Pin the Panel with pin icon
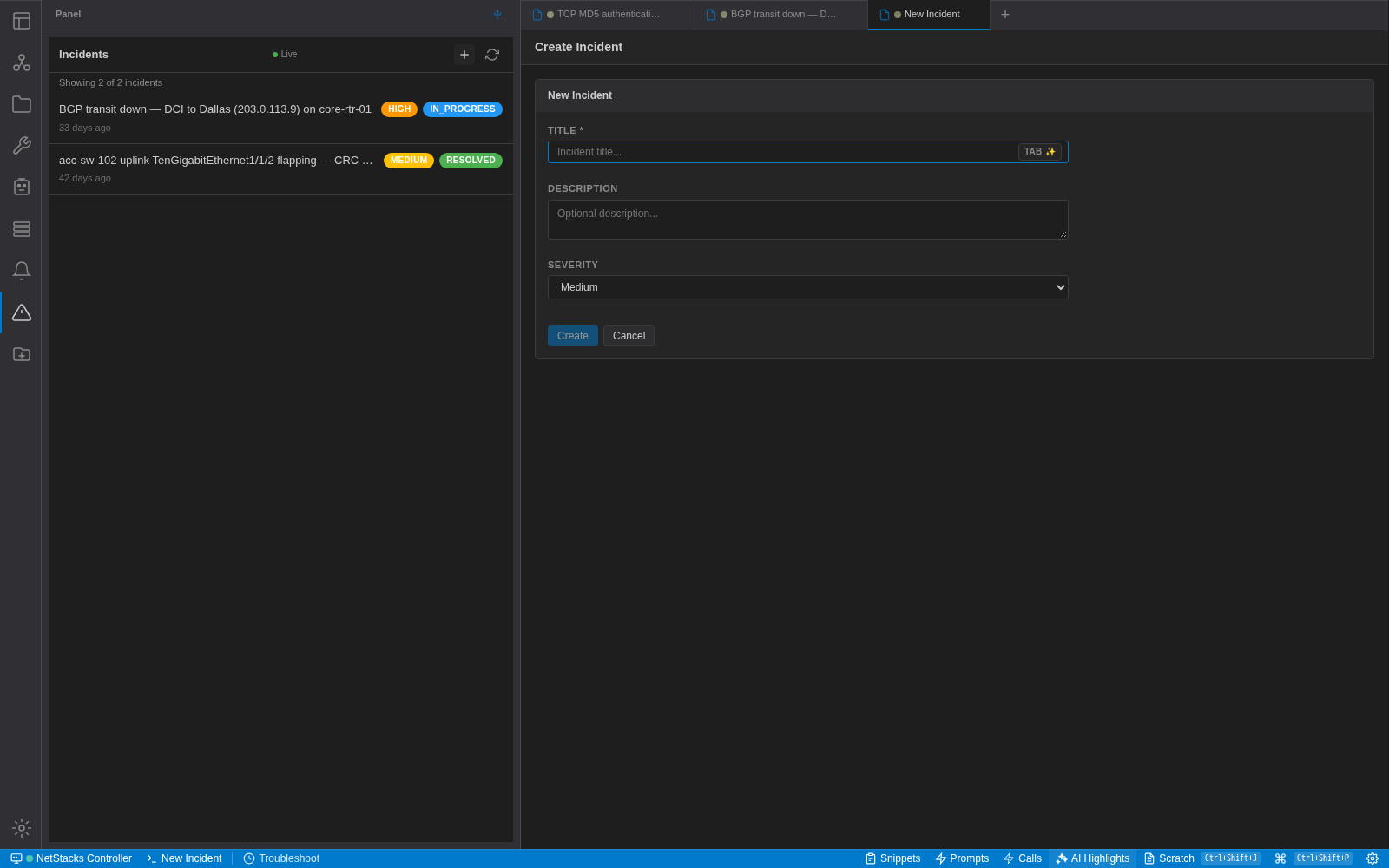1389x868 pixels. coord(497,15)
